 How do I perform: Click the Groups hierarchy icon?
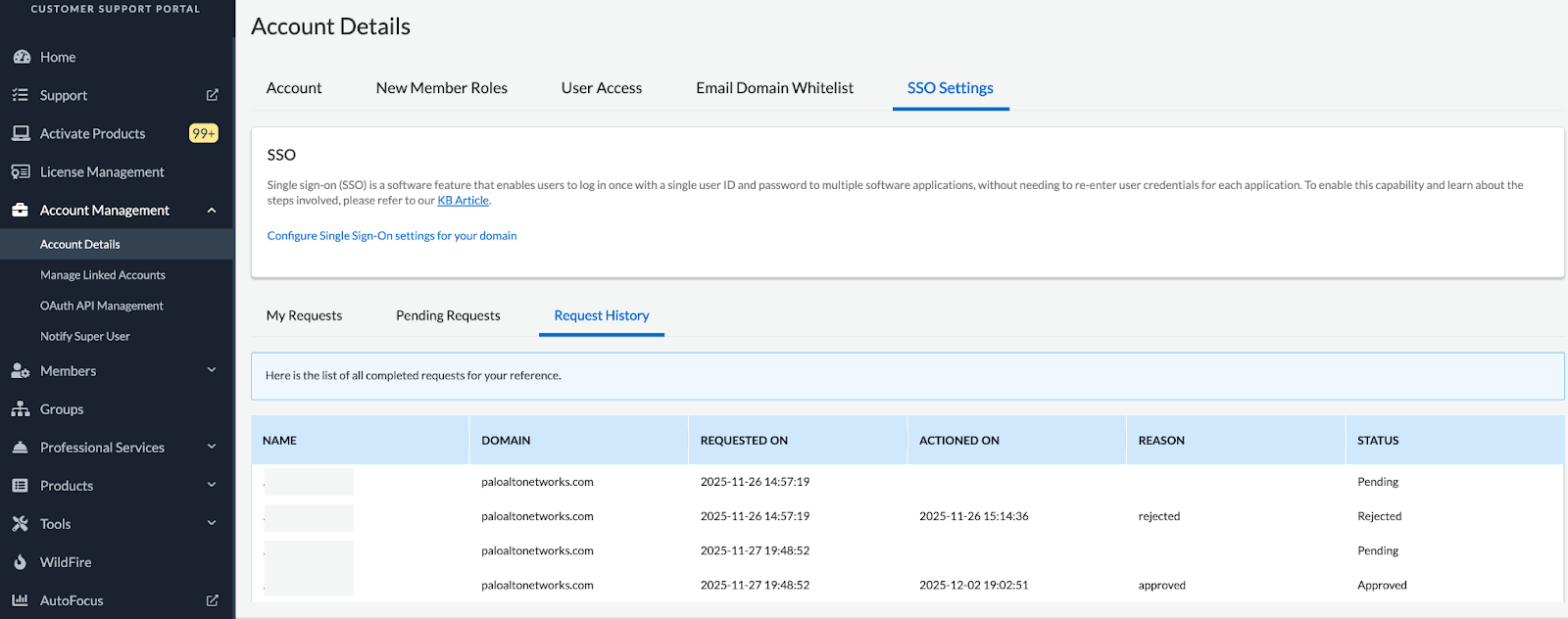[x=21, y=409]
